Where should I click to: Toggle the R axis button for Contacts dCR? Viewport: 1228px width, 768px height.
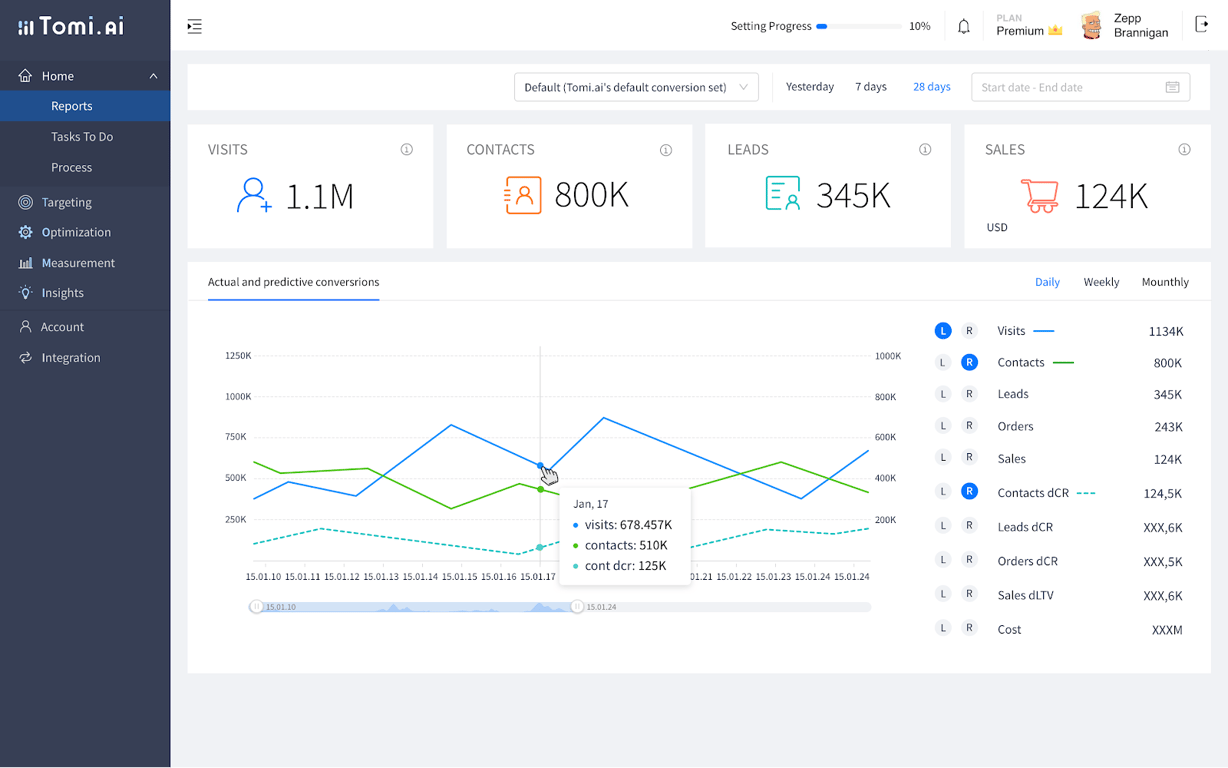tap(969, 491)
